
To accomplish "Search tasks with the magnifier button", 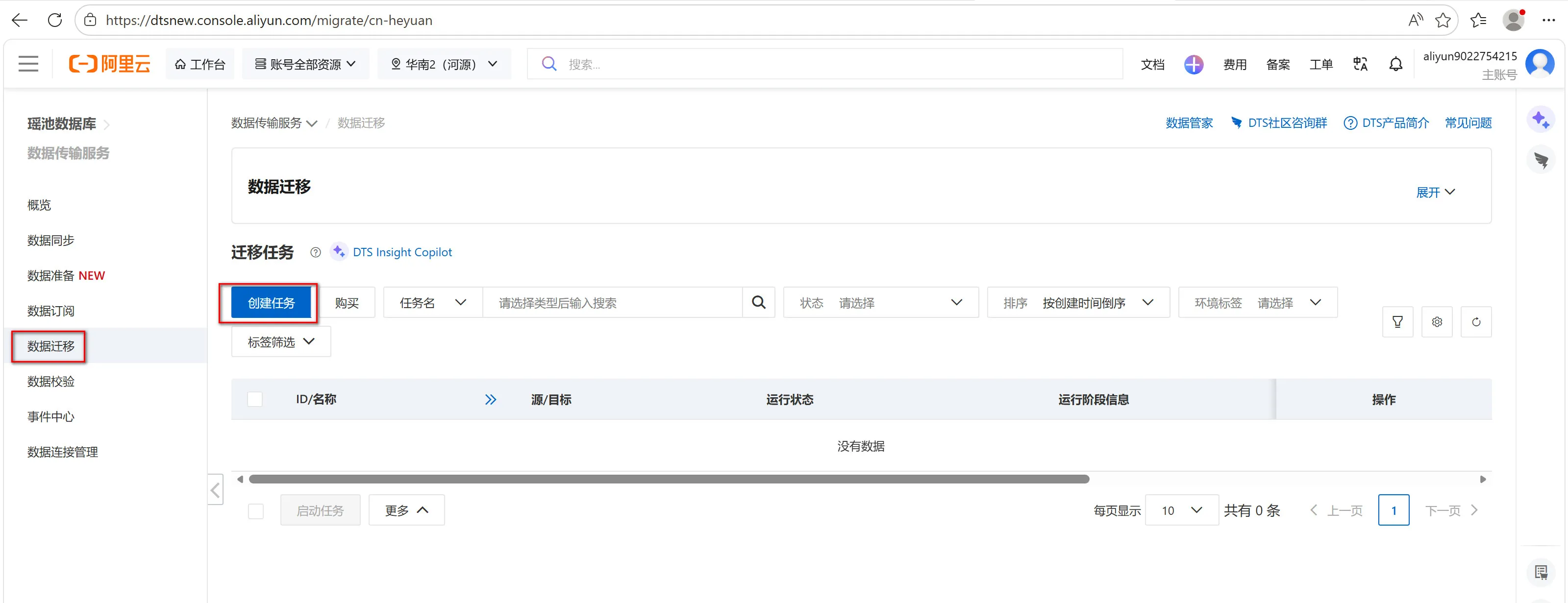I will pyautogui.click(x=758, y=302).
